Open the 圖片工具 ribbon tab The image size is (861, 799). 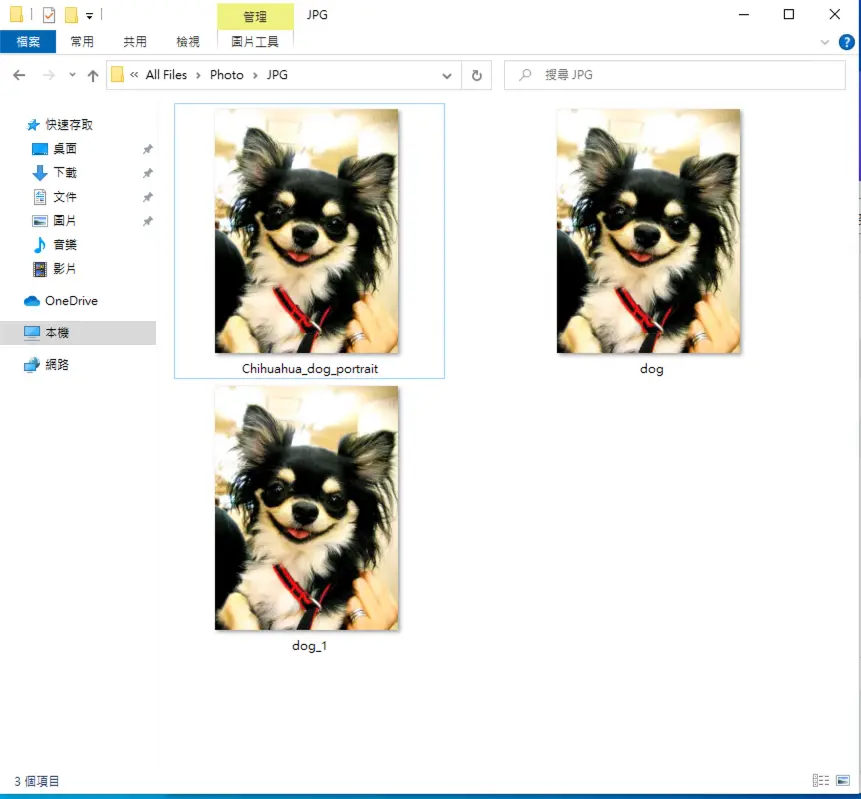coord(255,42)
